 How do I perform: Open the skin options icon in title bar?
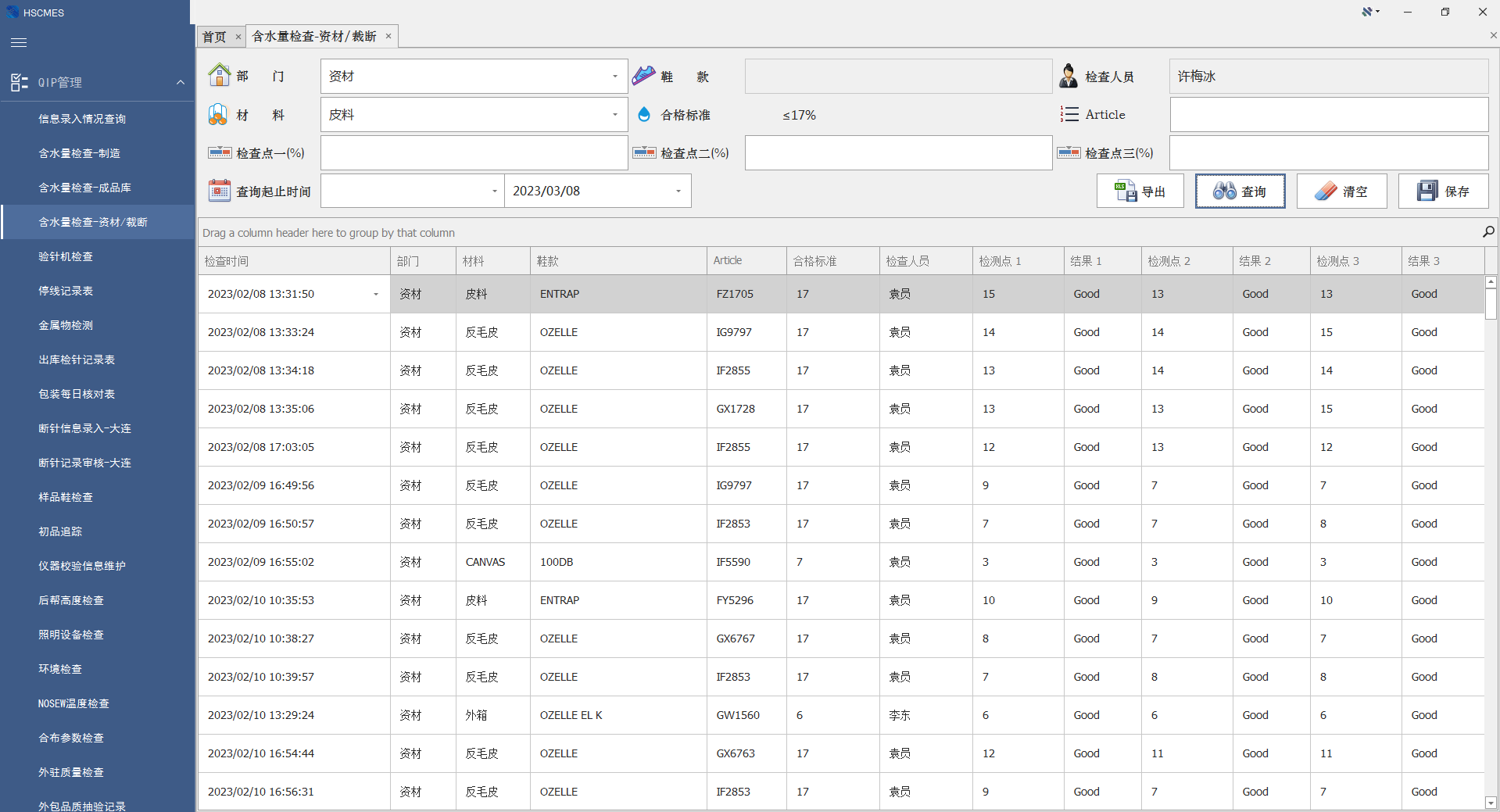(1370, 12)
